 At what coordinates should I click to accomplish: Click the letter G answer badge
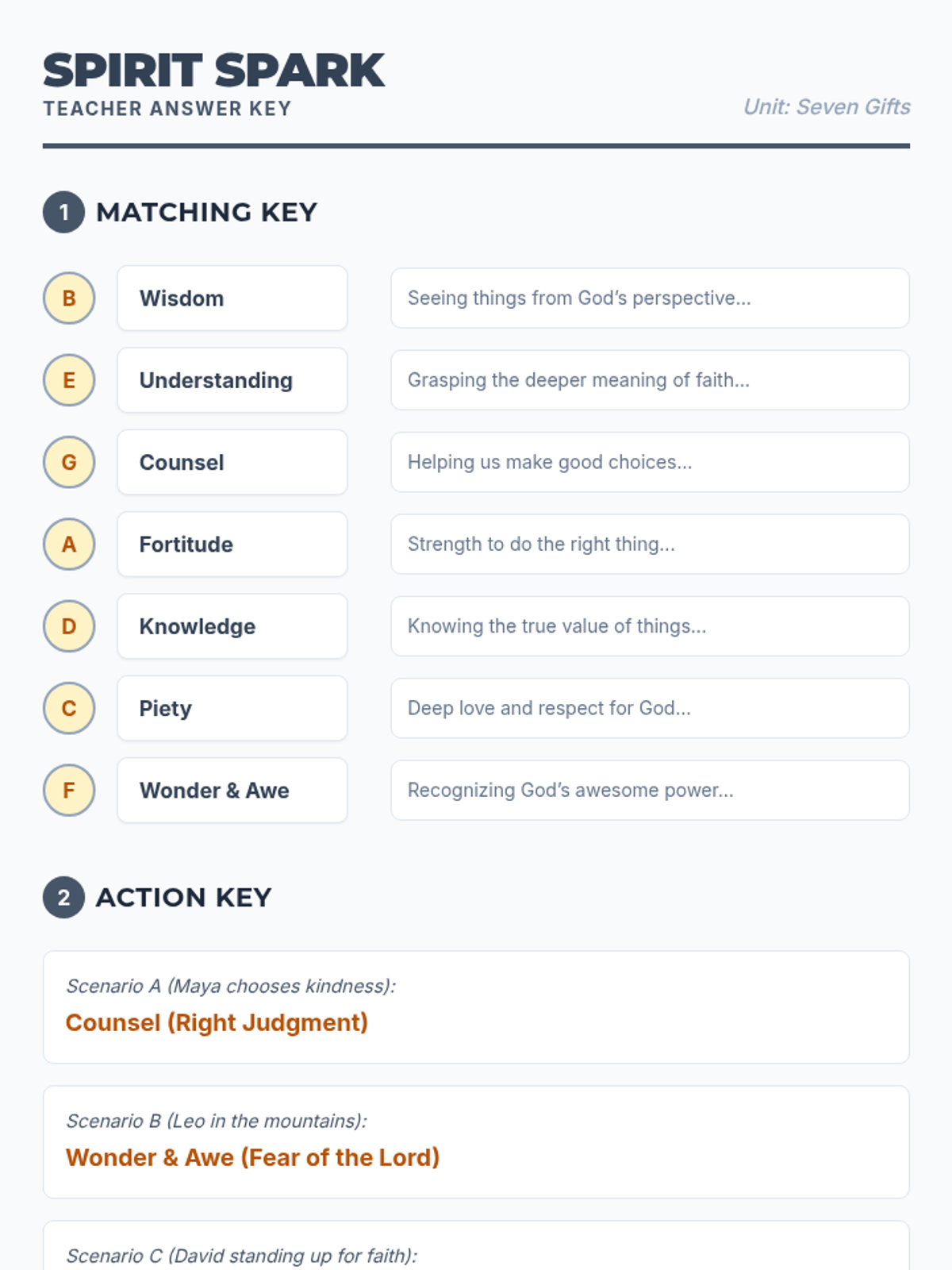click(x=69, y=462)
